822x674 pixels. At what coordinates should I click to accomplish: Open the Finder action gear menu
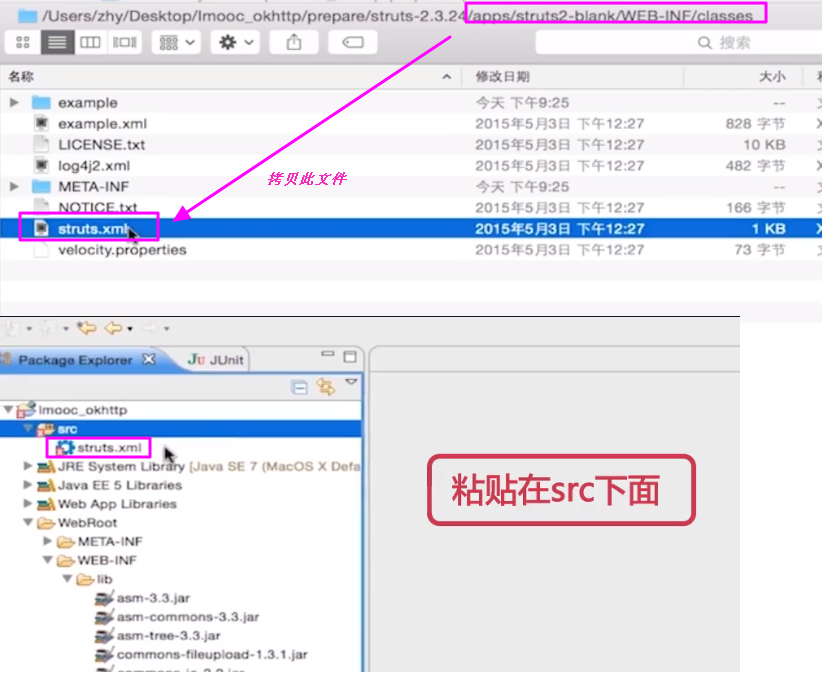235,42
